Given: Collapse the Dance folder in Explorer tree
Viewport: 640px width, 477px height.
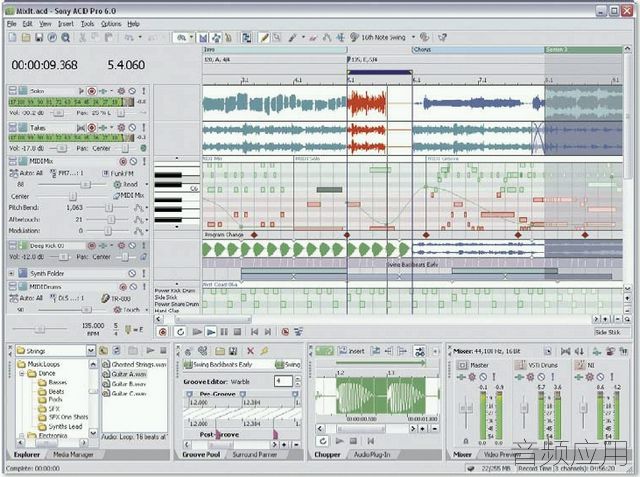Looking at the screenshot, I should click(22, 373).
